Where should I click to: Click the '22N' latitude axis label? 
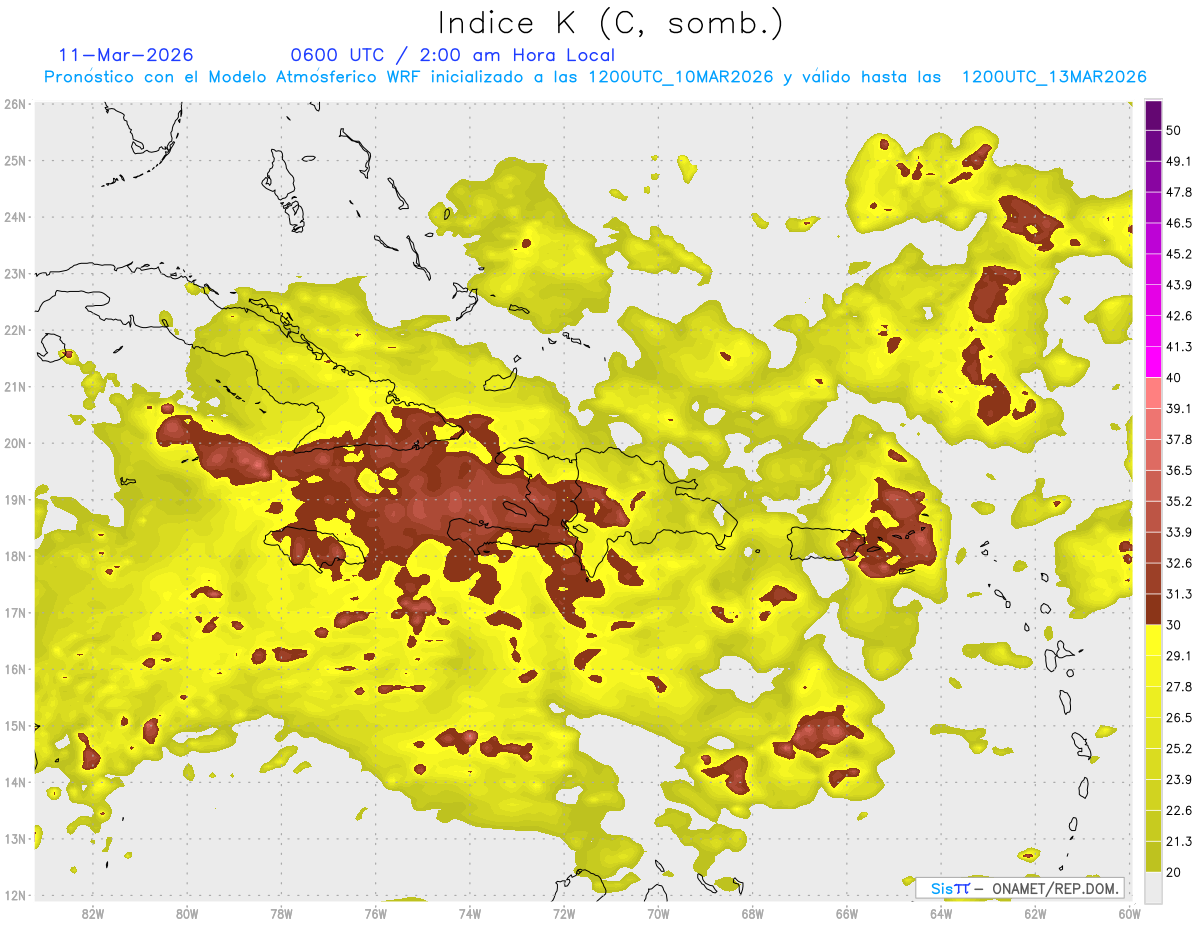tap(15, 330)
